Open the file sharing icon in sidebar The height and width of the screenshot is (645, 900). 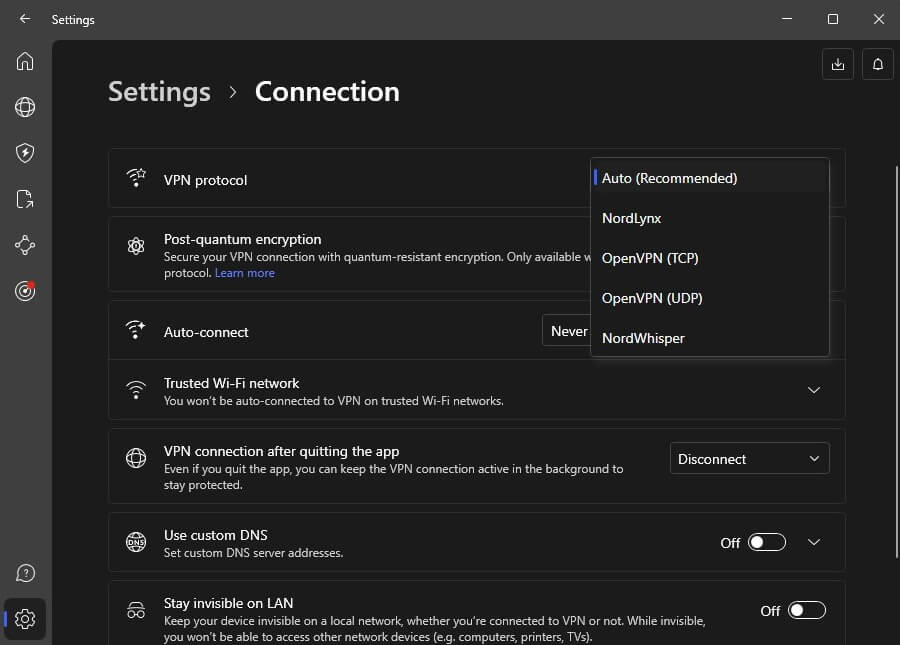25,199
